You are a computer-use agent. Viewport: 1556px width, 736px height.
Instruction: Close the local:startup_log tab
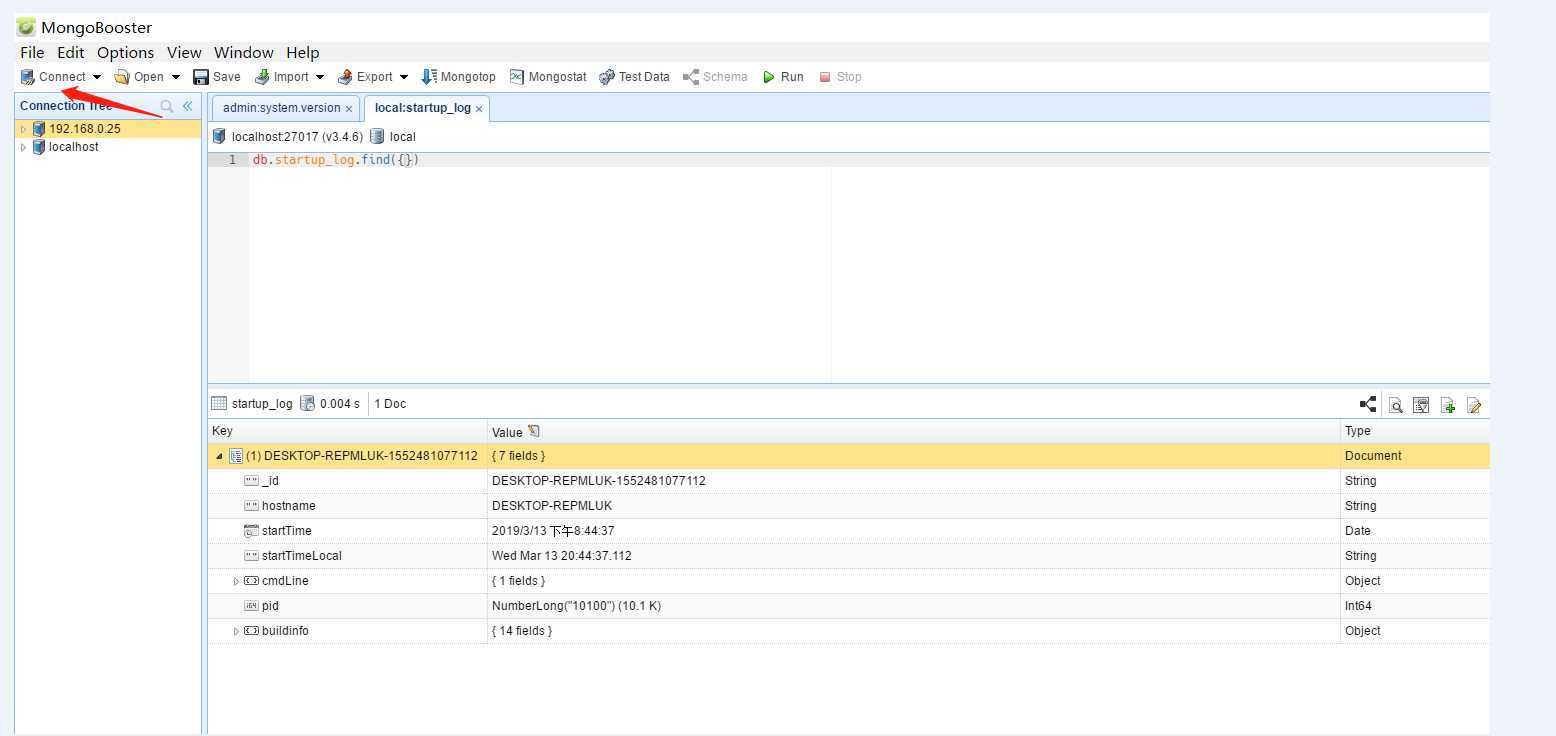[x=479, y=109]
